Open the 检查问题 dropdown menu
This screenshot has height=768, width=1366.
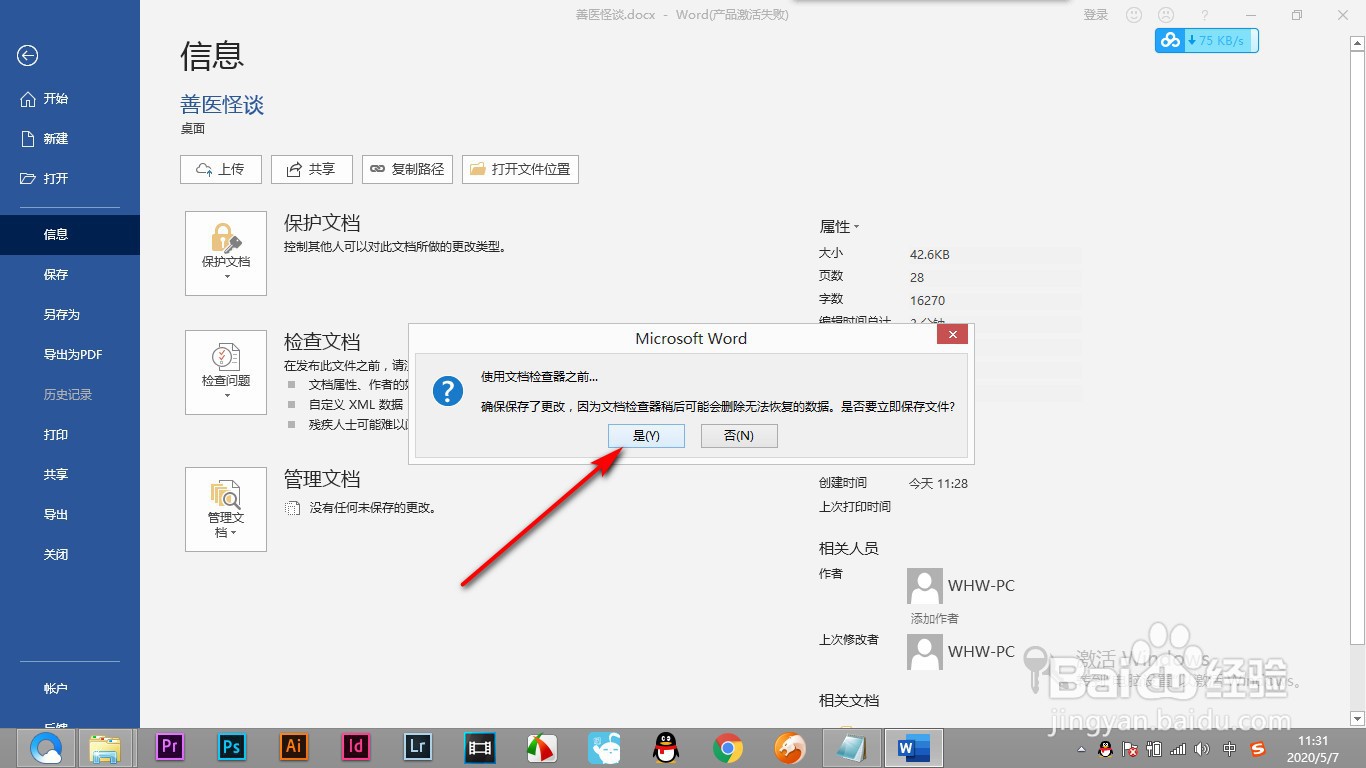pos(225,396)
